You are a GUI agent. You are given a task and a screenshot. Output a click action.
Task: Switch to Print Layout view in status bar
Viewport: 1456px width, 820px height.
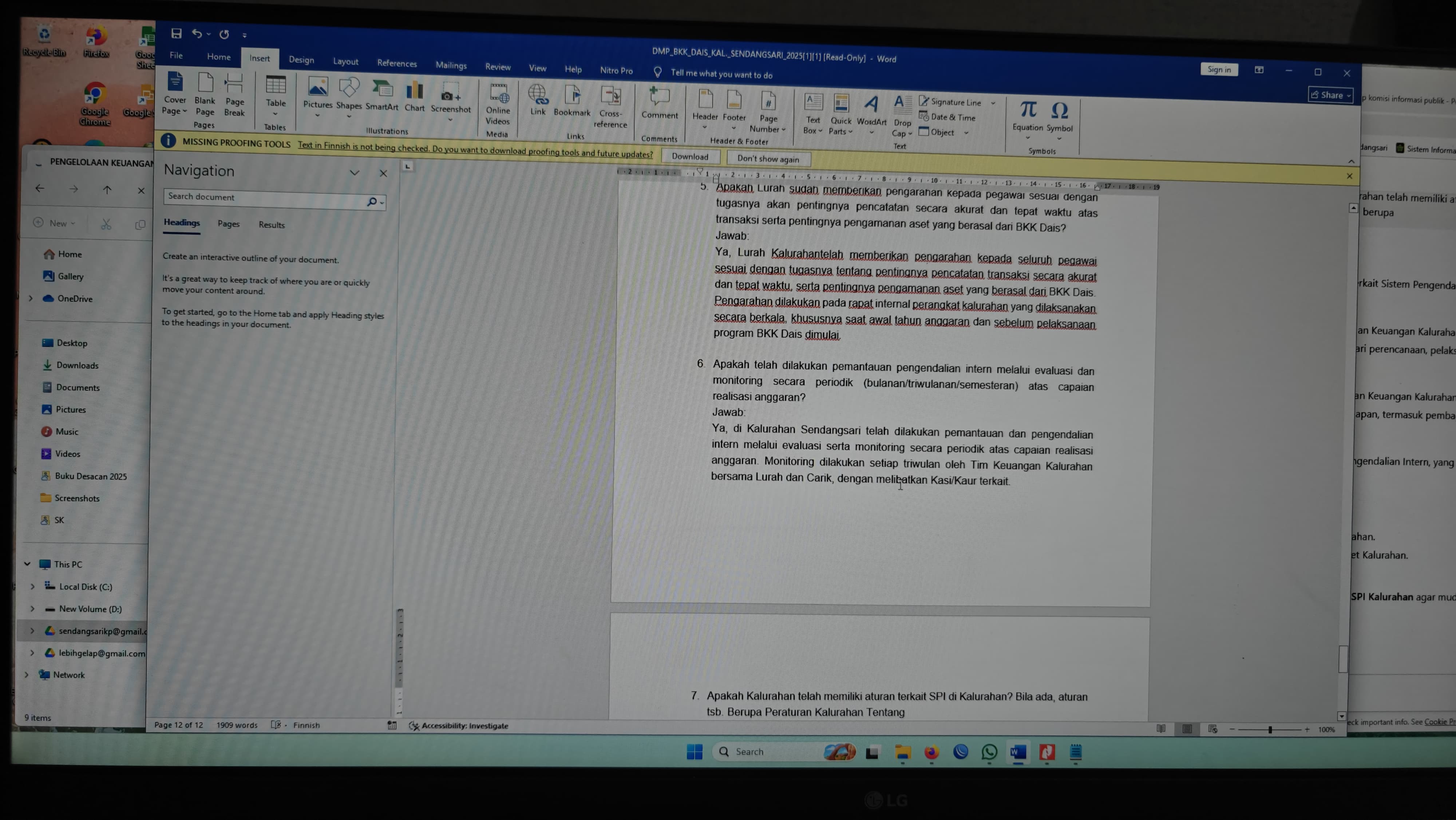1187,729
